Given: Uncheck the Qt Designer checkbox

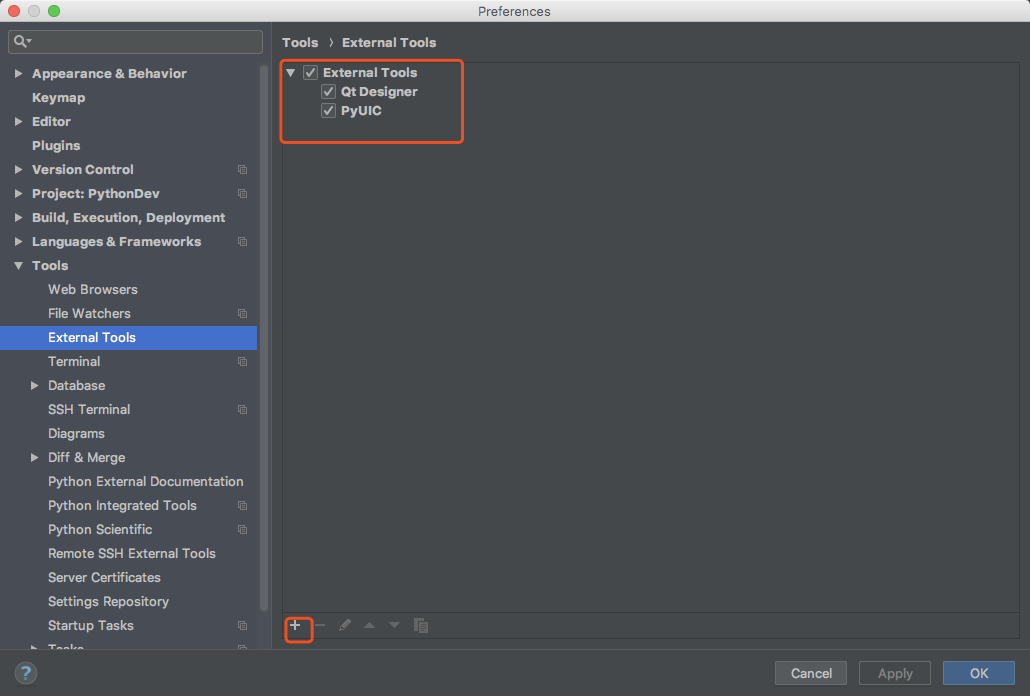Looking at the screenshot, I should (327, 91).
